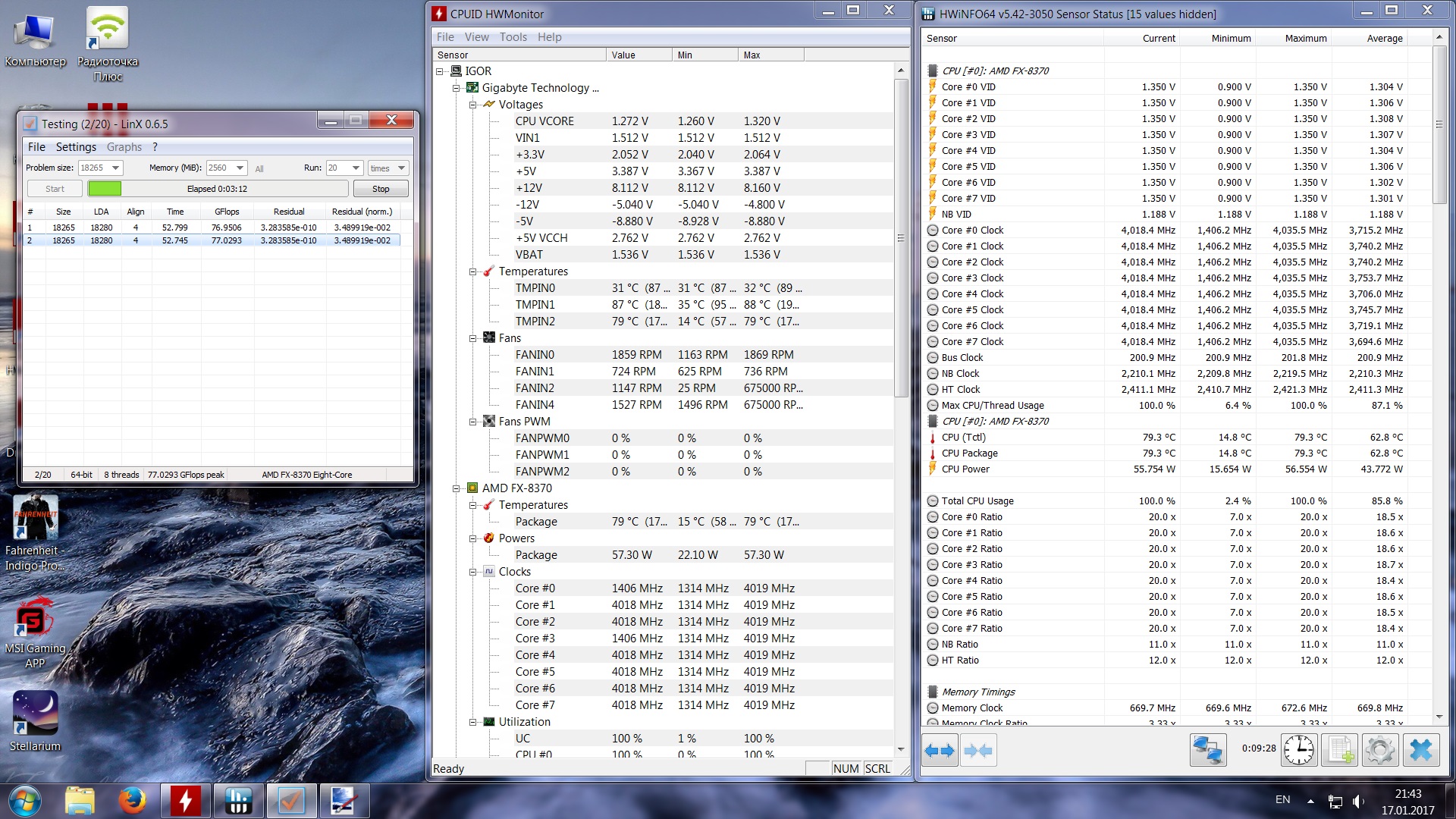This screenshot has height=819, width=1456.
Task: Click LinX green progress bar
Action: [105, 189]
